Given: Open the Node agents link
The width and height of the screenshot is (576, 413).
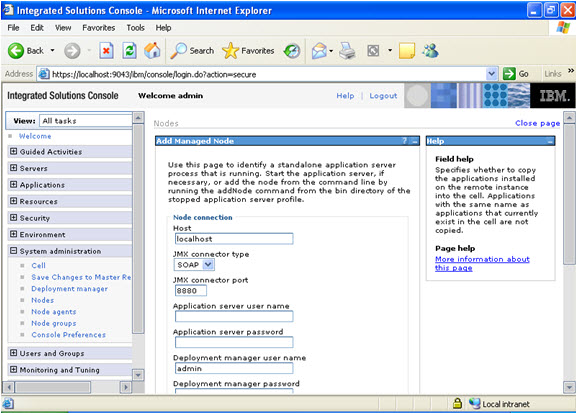Looking at the screenshot, I should 54,312.
